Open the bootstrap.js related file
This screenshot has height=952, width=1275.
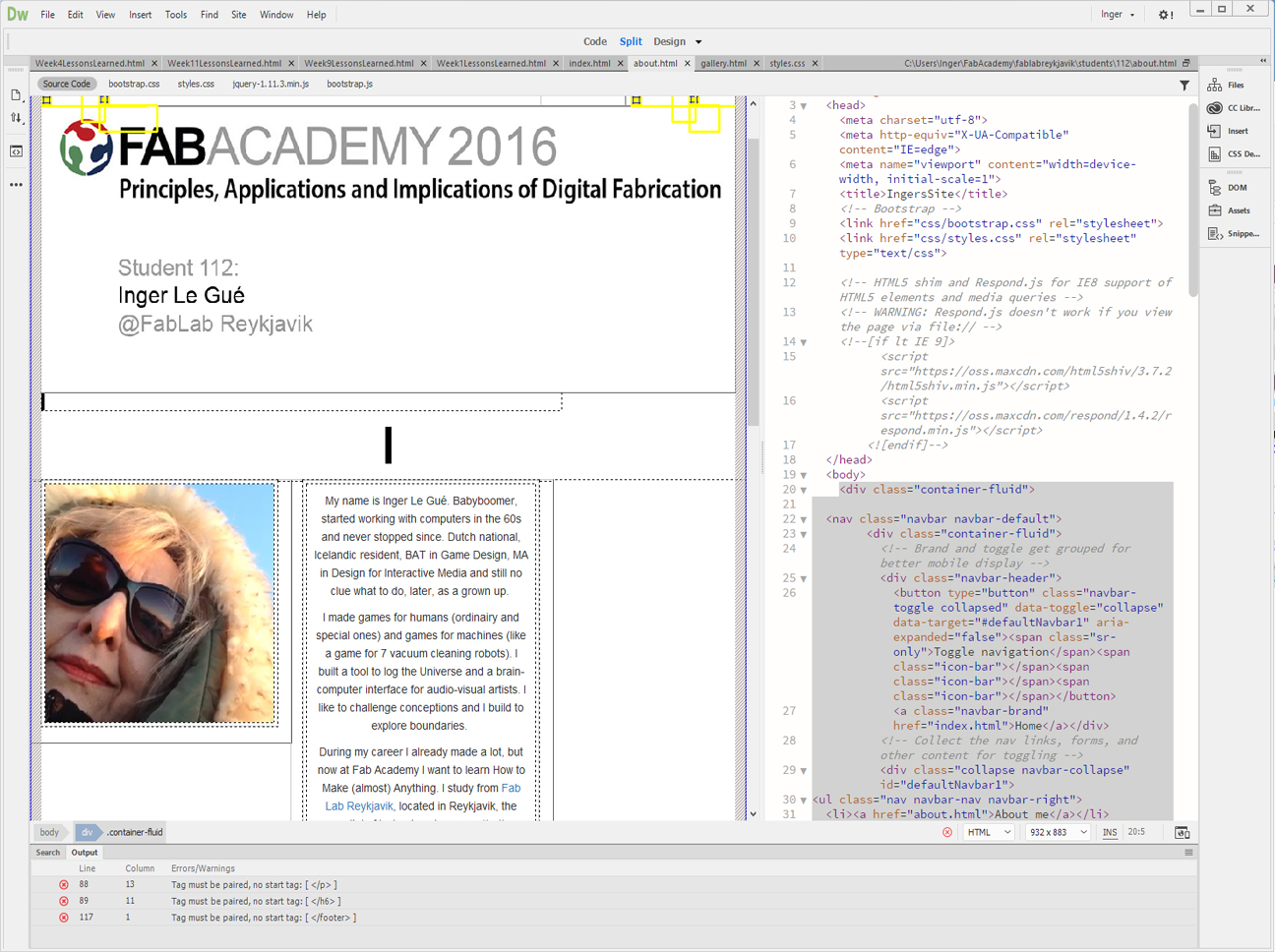tap(349, 85)
